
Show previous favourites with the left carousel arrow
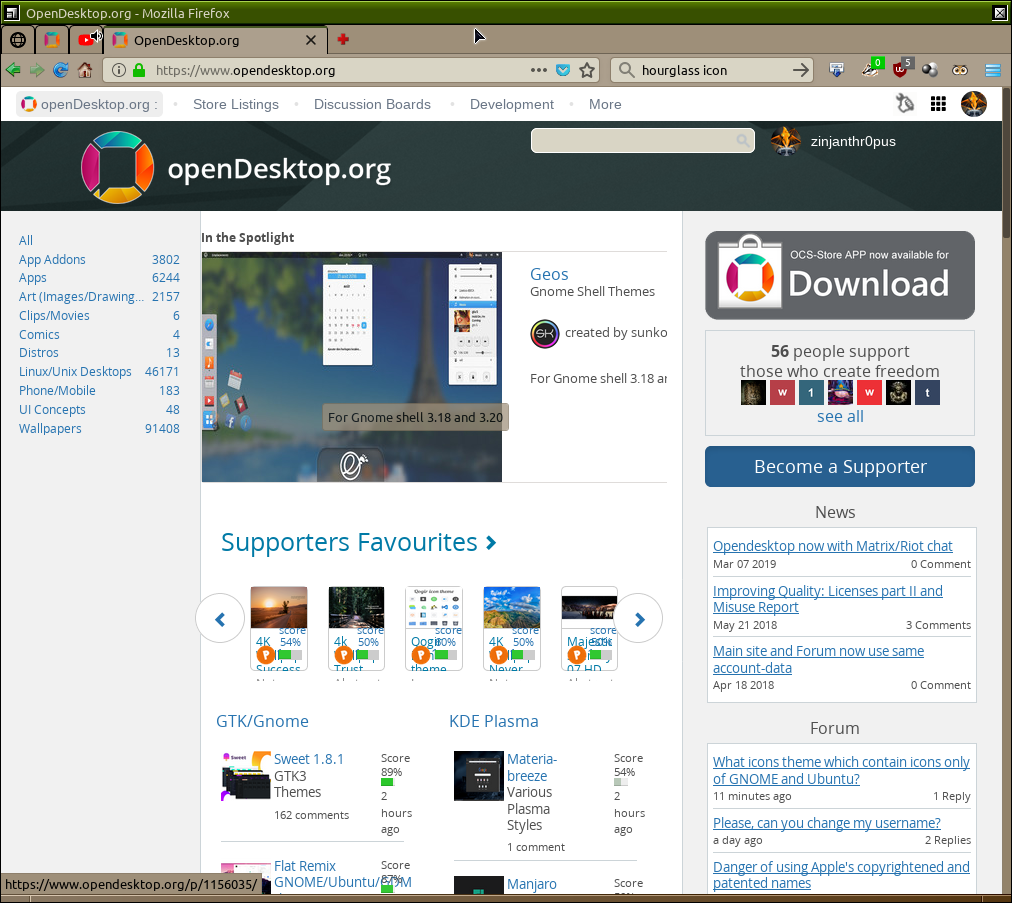220,619
